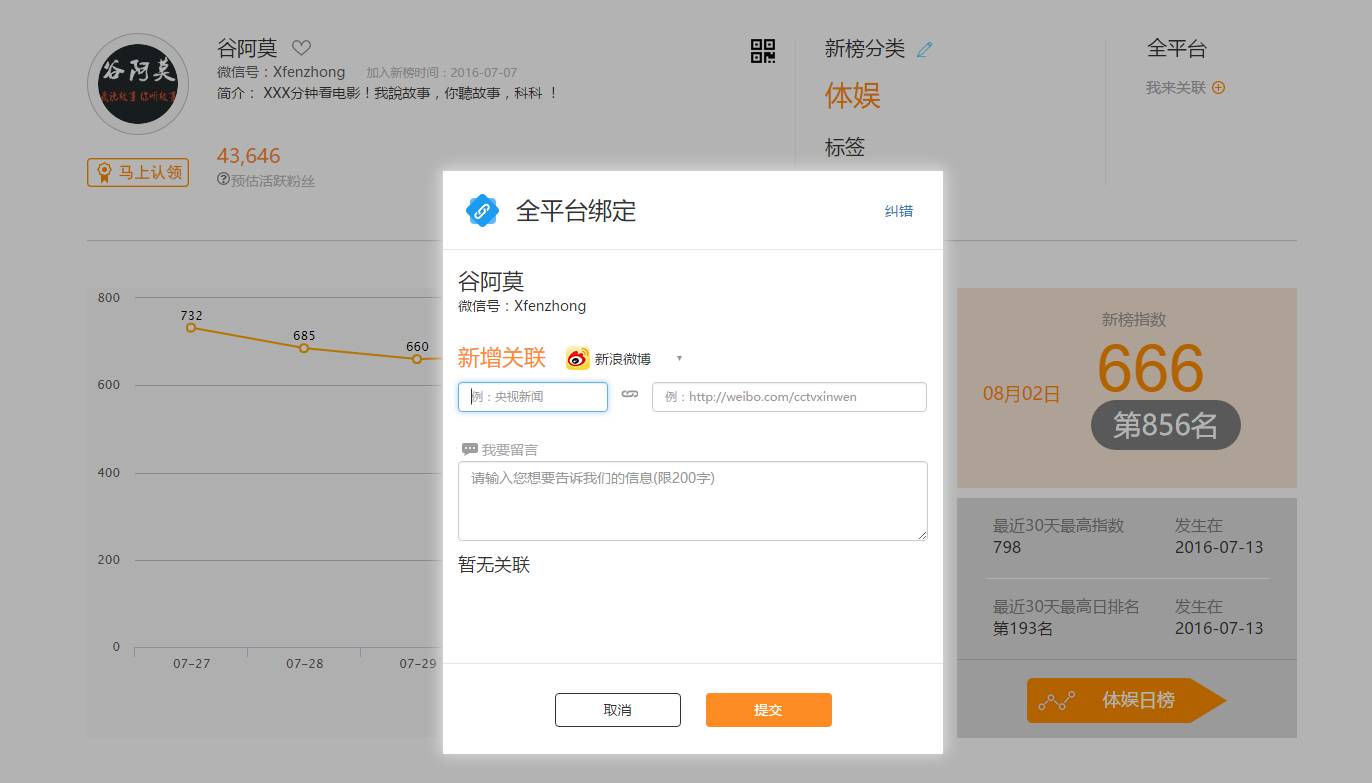Click the Weibo URL input field
1372x783 pixels.
point(788,397)
